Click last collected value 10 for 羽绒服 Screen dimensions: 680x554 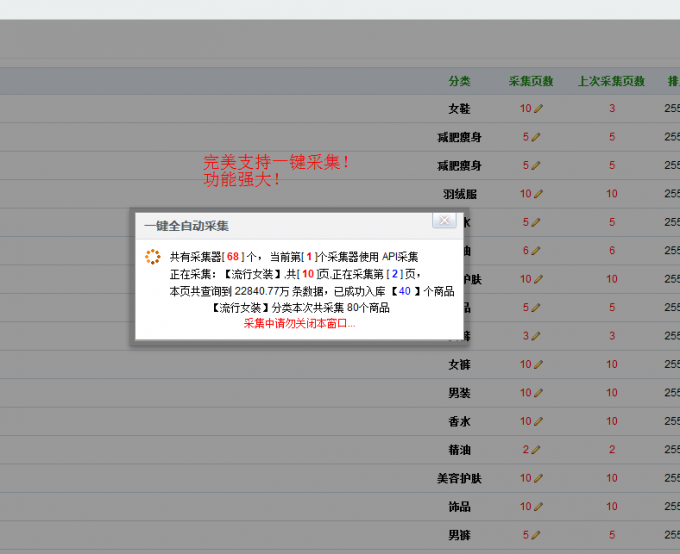click(x=612, y=193)
